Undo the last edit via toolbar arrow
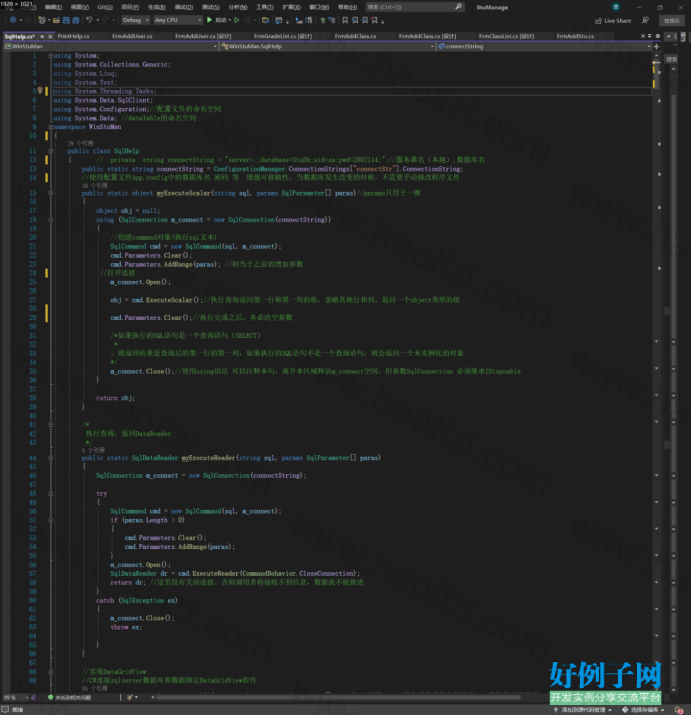Image resolution: width=691 pixels, height=715 pixels. 89,20
